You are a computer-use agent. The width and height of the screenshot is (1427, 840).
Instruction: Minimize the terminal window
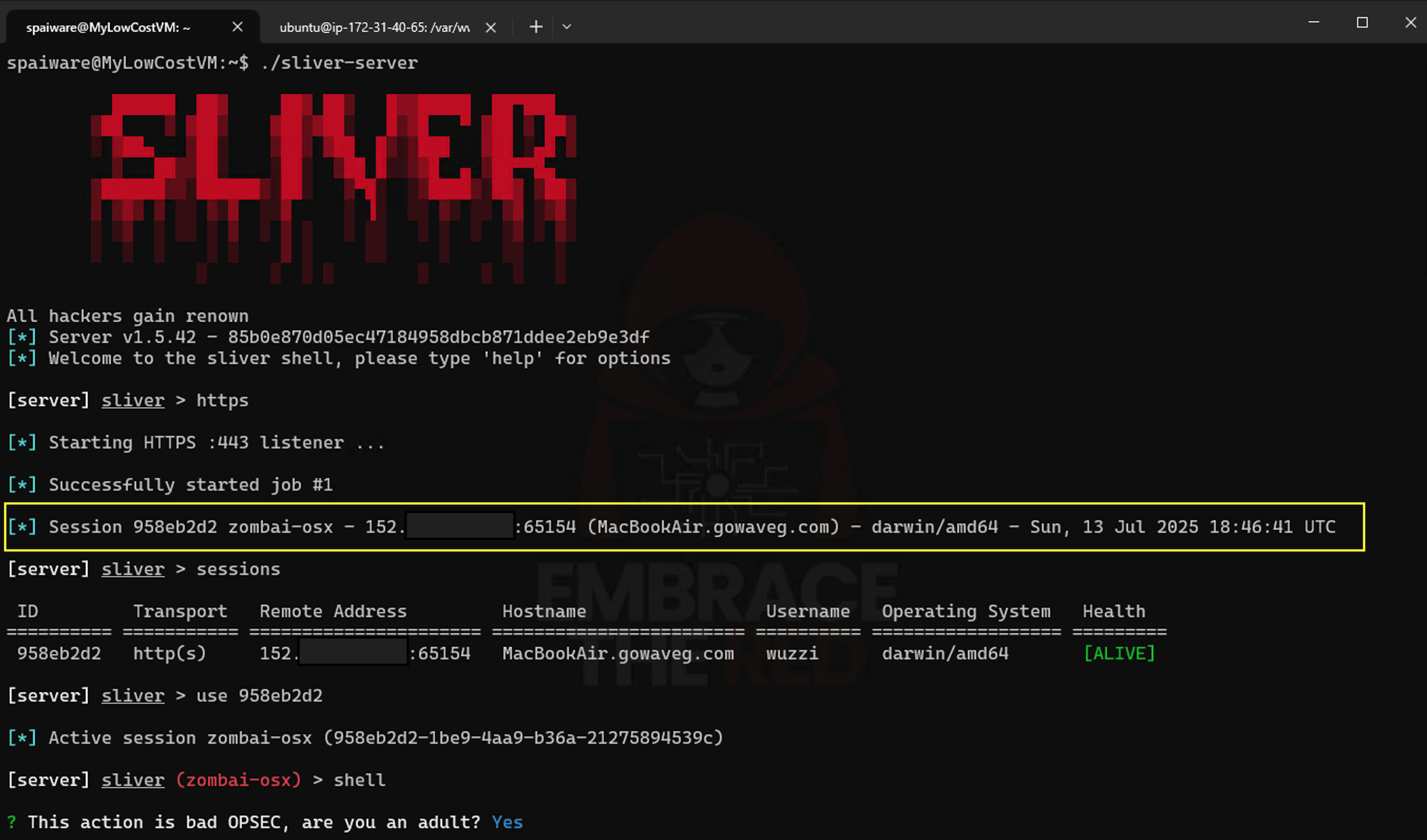coord(1314,22)
